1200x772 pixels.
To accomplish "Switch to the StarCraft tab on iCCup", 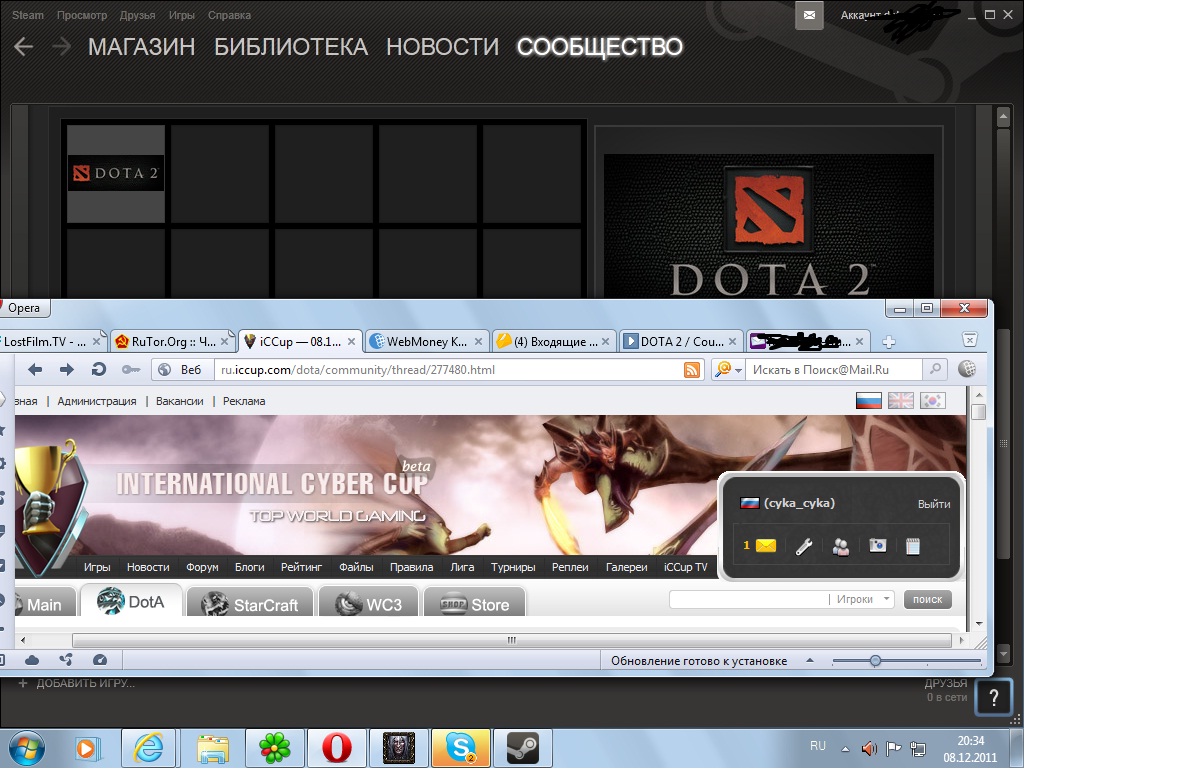I will (251, 603).
